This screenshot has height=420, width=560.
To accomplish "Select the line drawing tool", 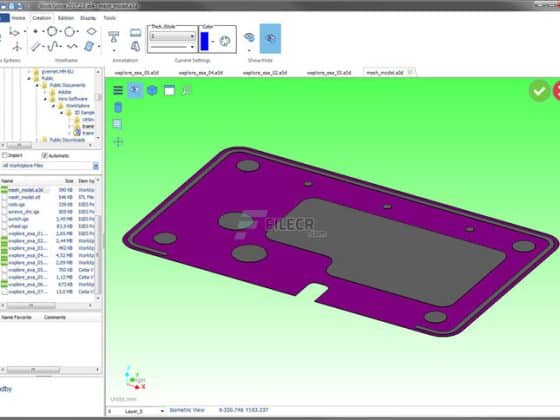I will coord(35,46).
